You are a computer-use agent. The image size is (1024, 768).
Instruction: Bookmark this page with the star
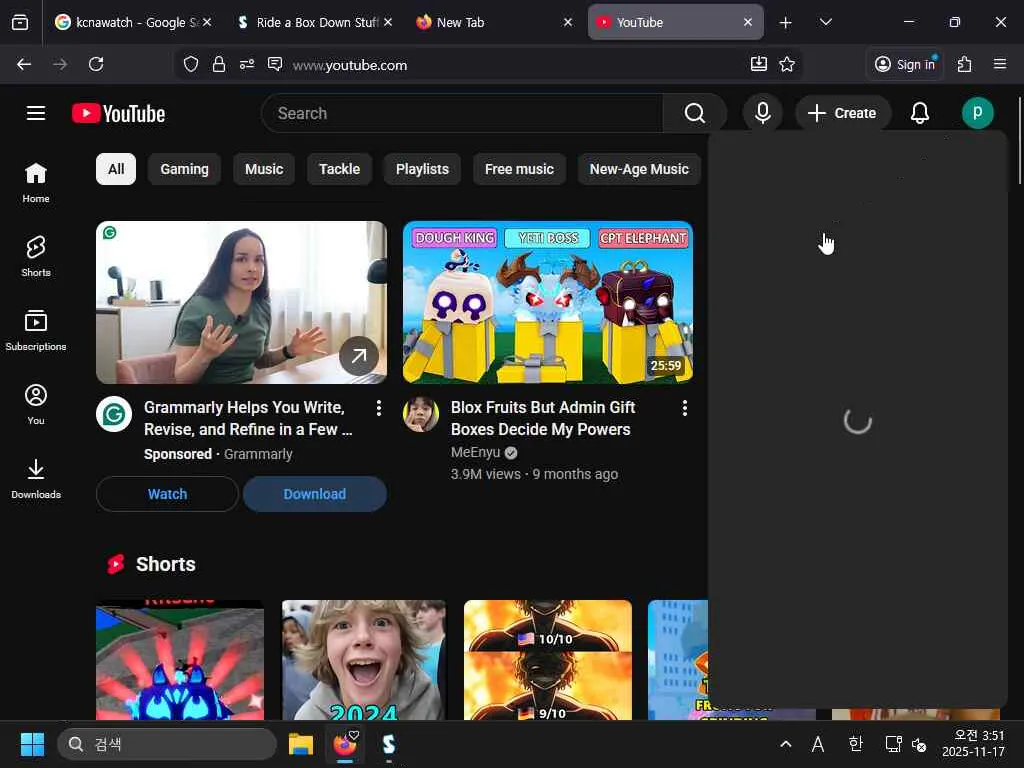click(x=787, y=64)
